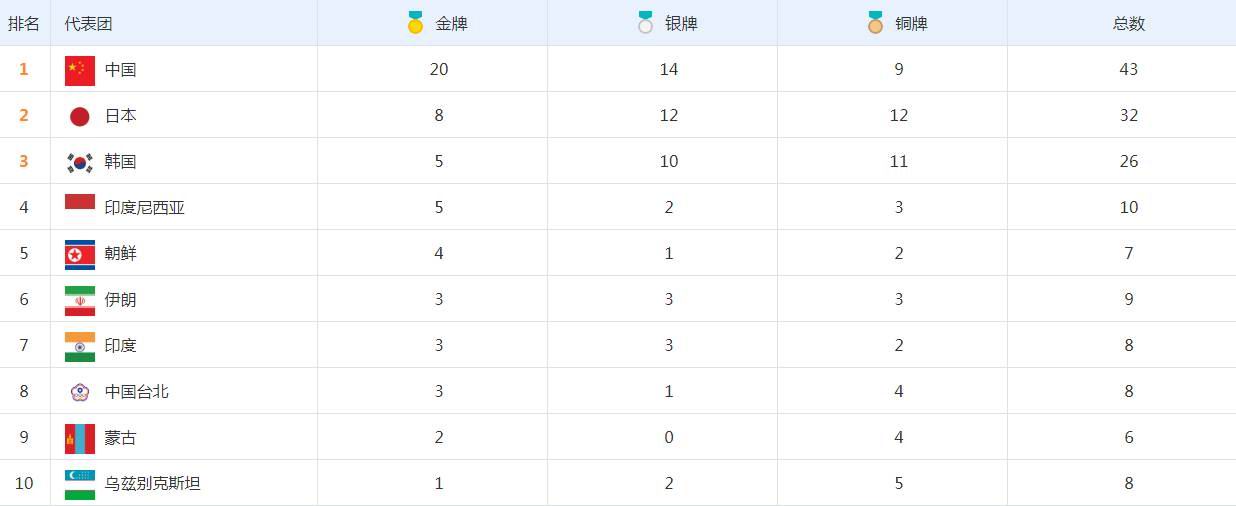Screen dimensions: 1236x506
Task: Click the Chinese Taipei emblem icon
Action: pyautogui.click(x=80, y=392)
